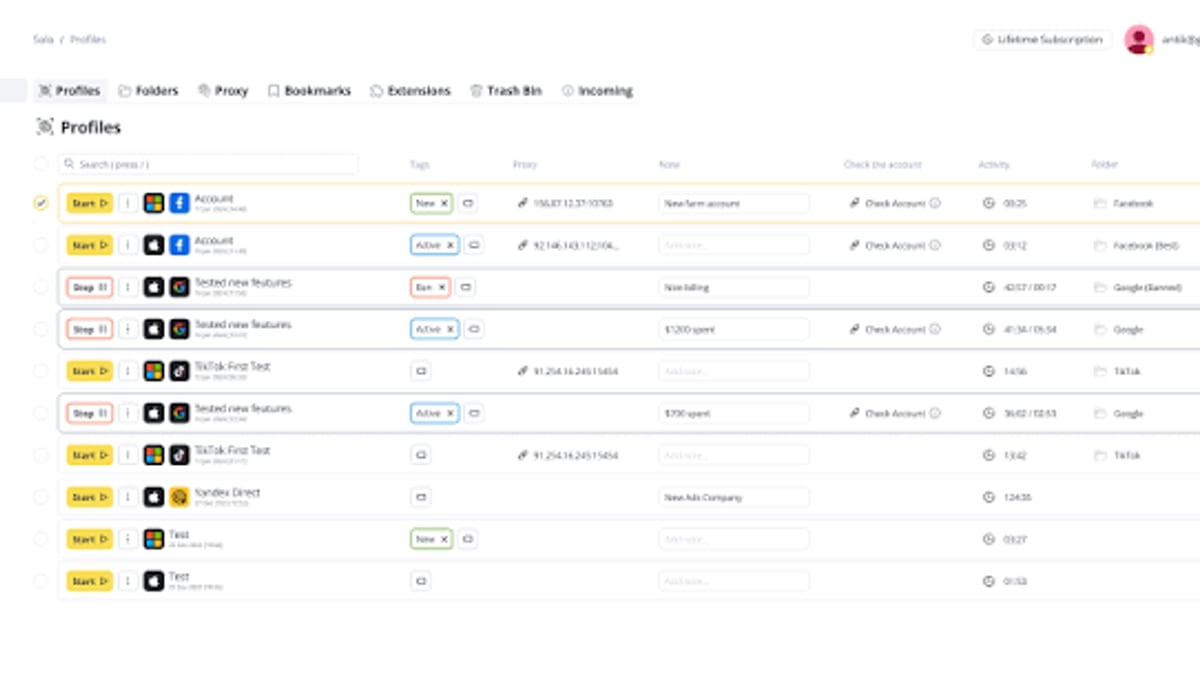
Task: Open three-dot menu for Nice billing row
Action: coord(128,287)
